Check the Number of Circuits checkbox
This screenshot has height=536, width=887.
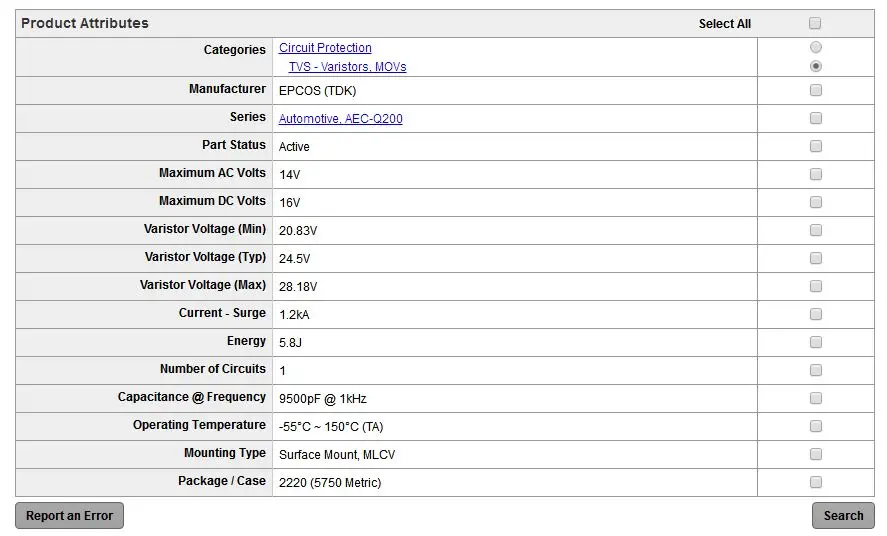(x=816, y=370)
